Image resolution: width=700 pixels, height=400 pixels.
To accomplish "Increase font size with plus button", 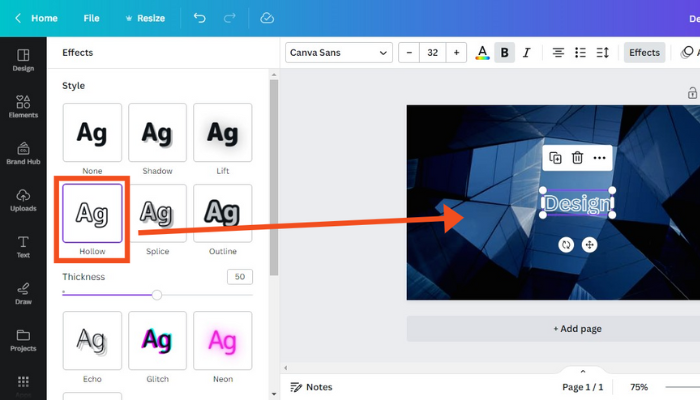I will [x=456, y=53].
